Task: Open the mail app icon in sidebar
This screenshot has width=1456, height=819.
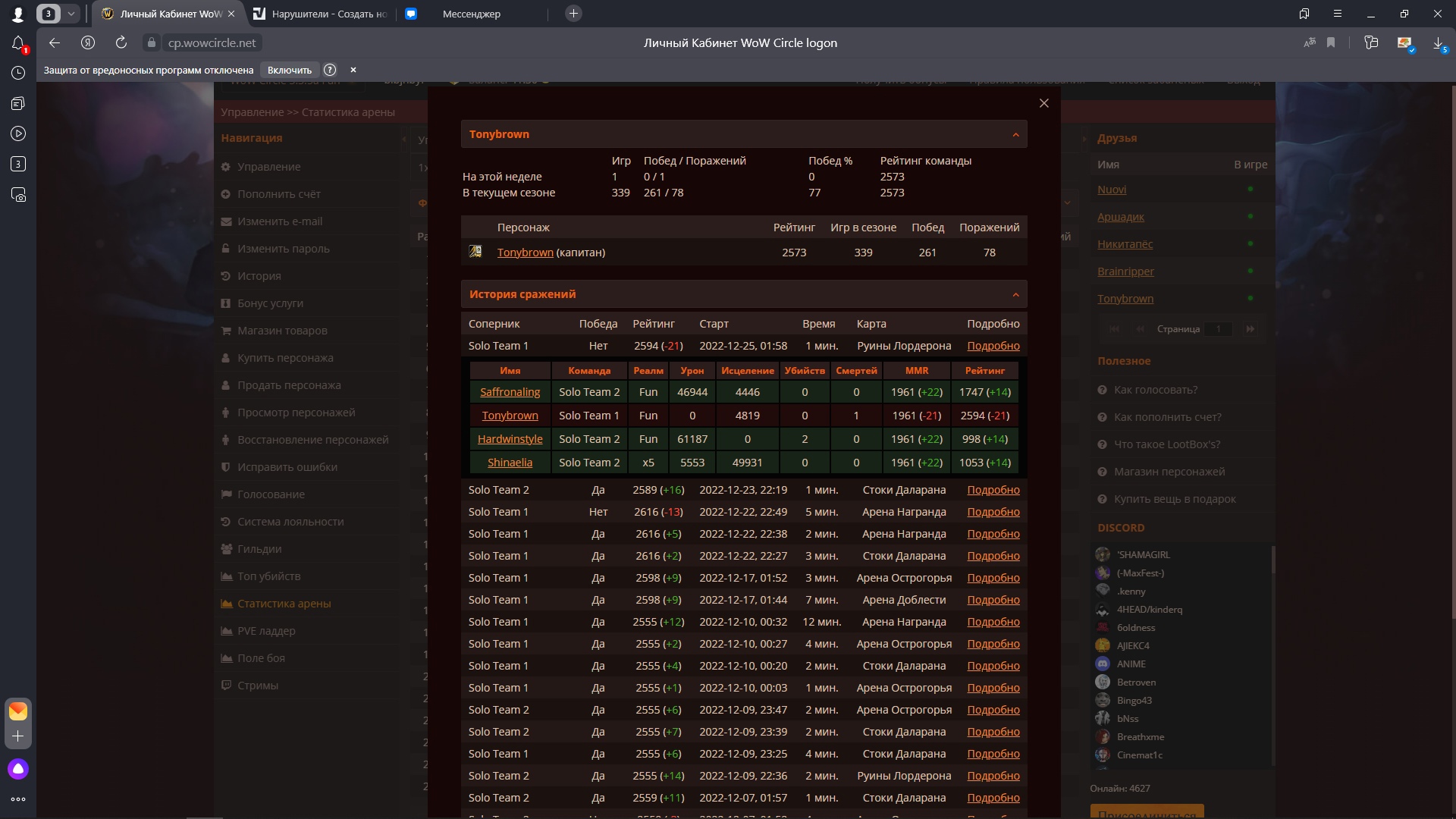Action: [18, 711]
